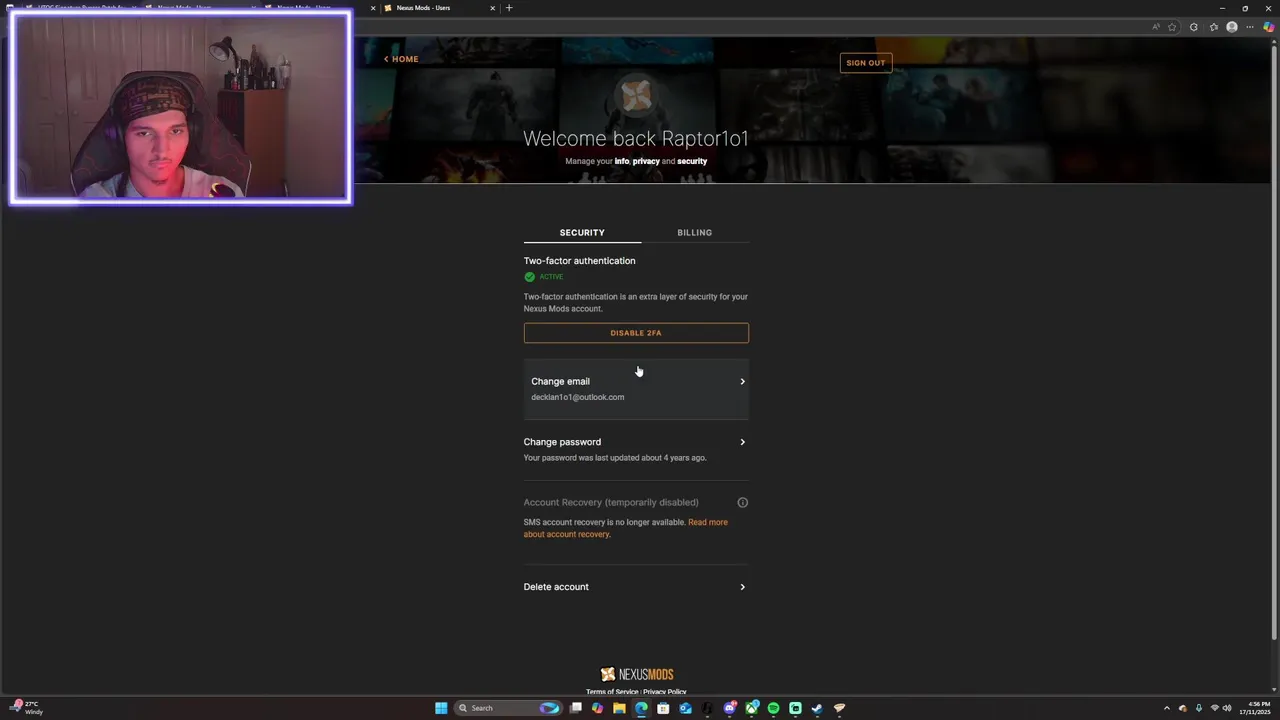Open Change password settings
1280x720 pixels.
click(x=636, y=449)
